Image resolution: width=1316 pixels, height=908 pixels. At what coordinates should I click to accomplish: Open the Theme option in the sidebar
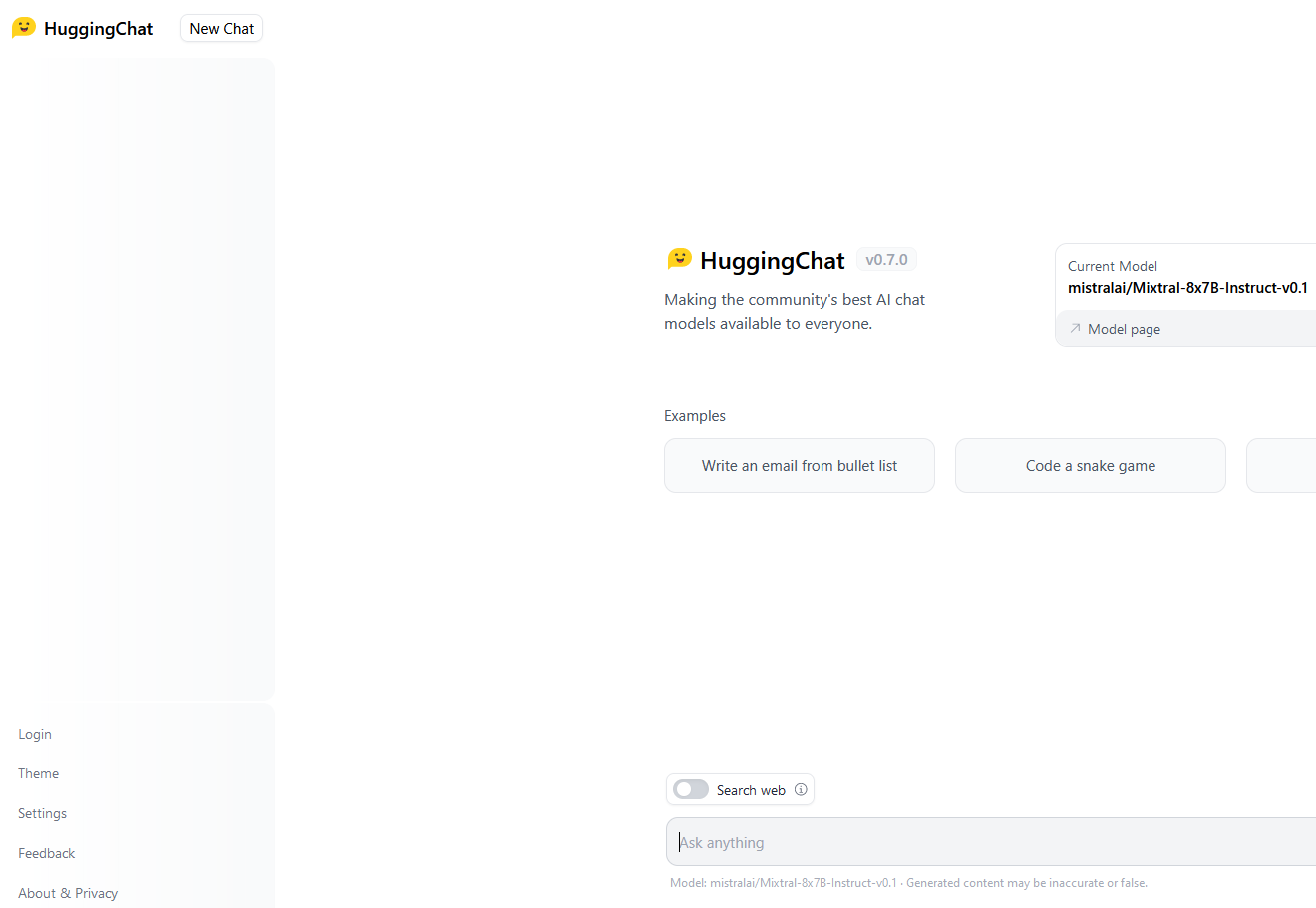click(38, 773)
